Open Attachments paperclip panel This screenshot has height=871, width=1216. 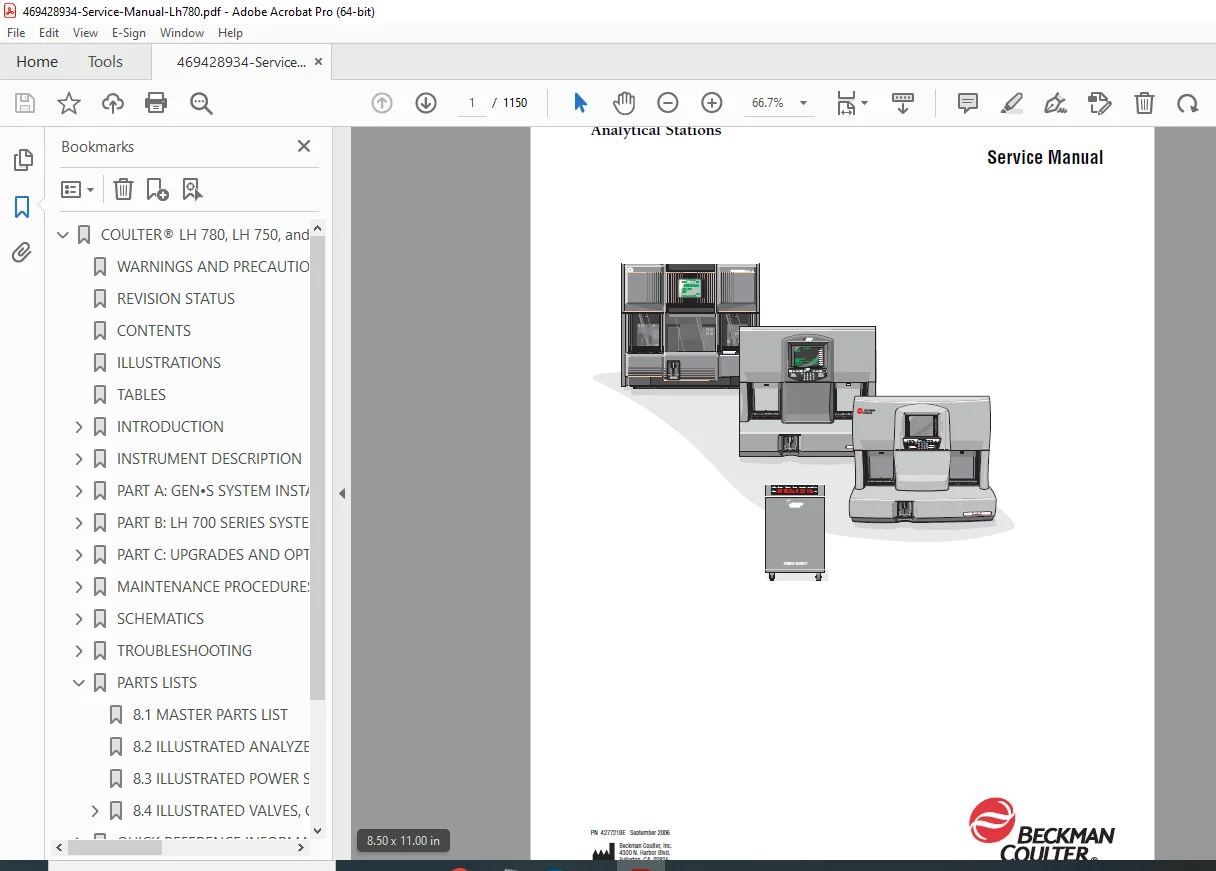(22, 253)
